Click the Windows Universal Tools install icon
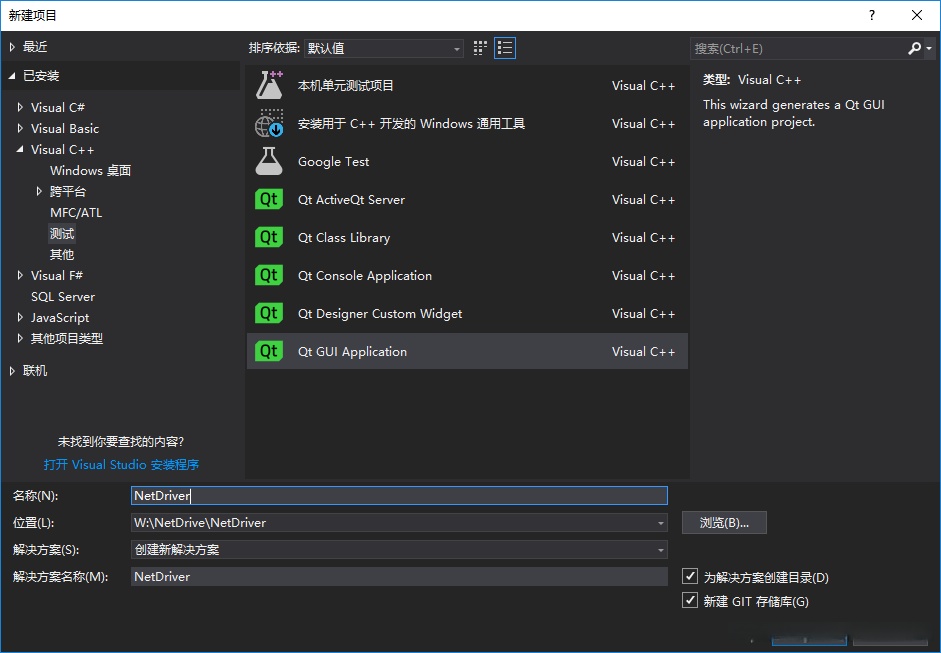 coord(269,123)
